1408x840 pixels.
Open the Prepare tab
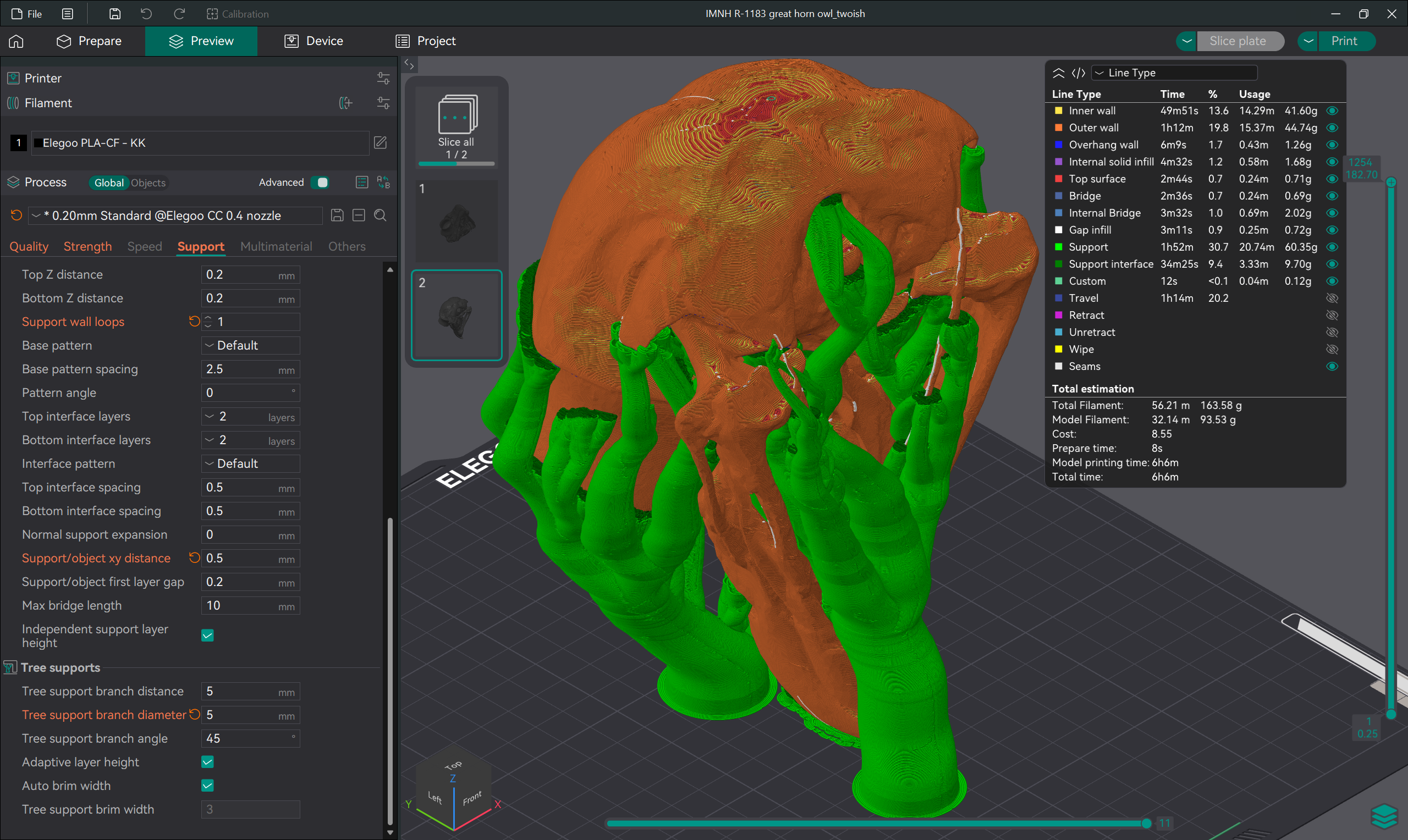(89, 41)
